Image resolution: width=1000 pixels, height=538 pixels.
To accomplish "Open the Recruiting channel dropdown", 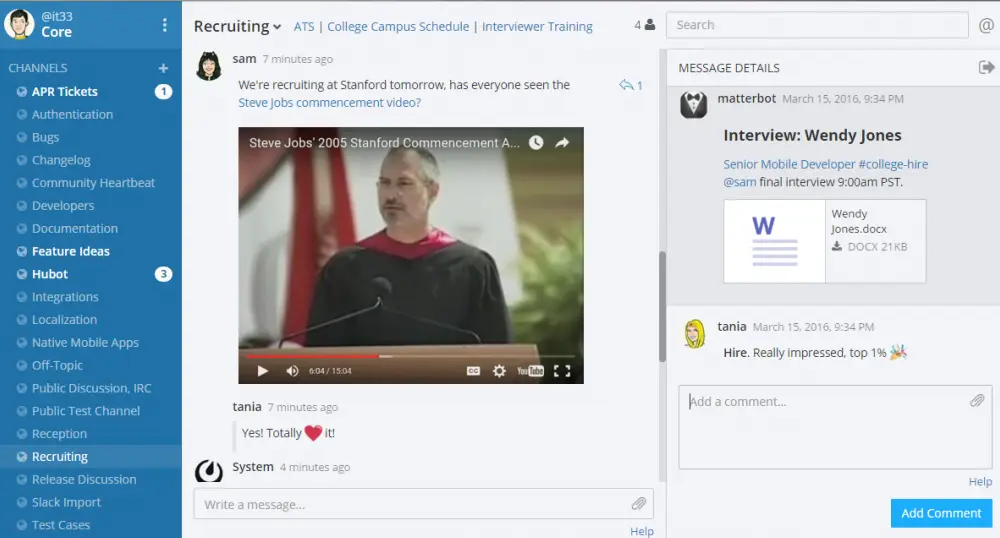I will (237, 26).
